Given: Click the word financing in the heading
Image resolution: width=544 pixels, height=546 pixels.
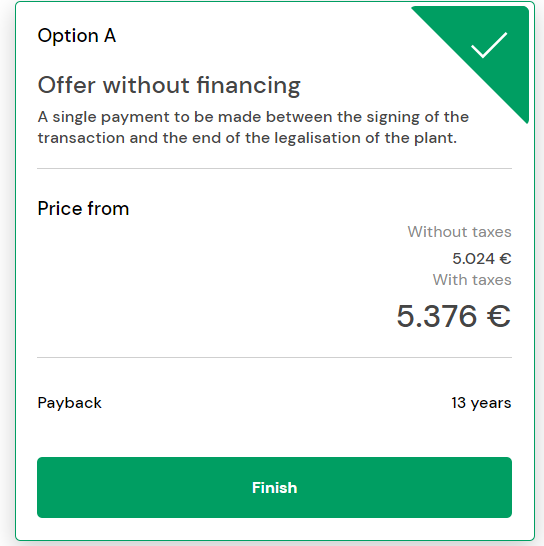Looking at the screenshot, I should pyautogui.click(x=248, y=85).
